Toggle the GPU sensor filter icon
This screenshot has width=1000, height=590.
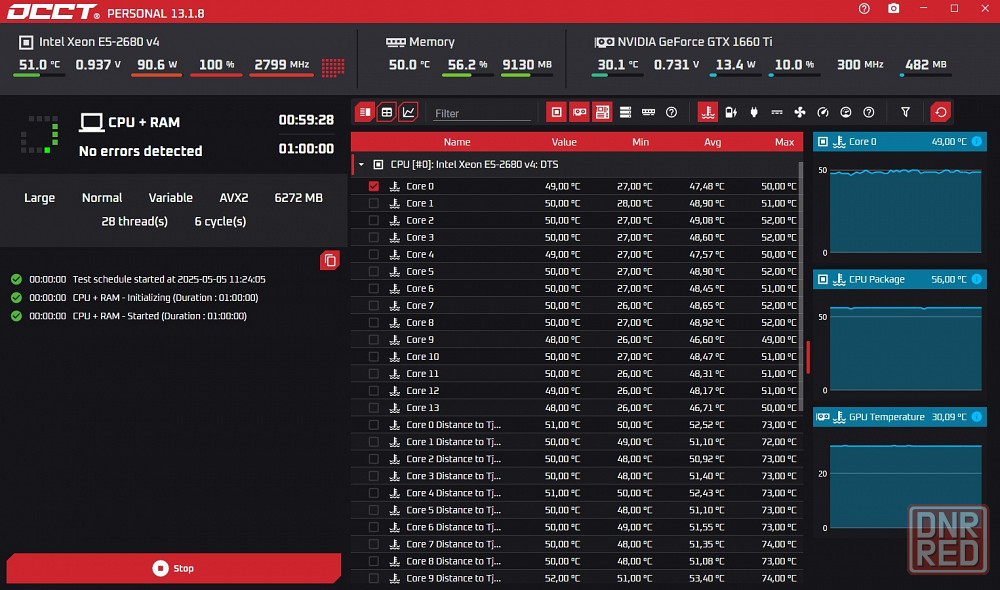(580, 112)
